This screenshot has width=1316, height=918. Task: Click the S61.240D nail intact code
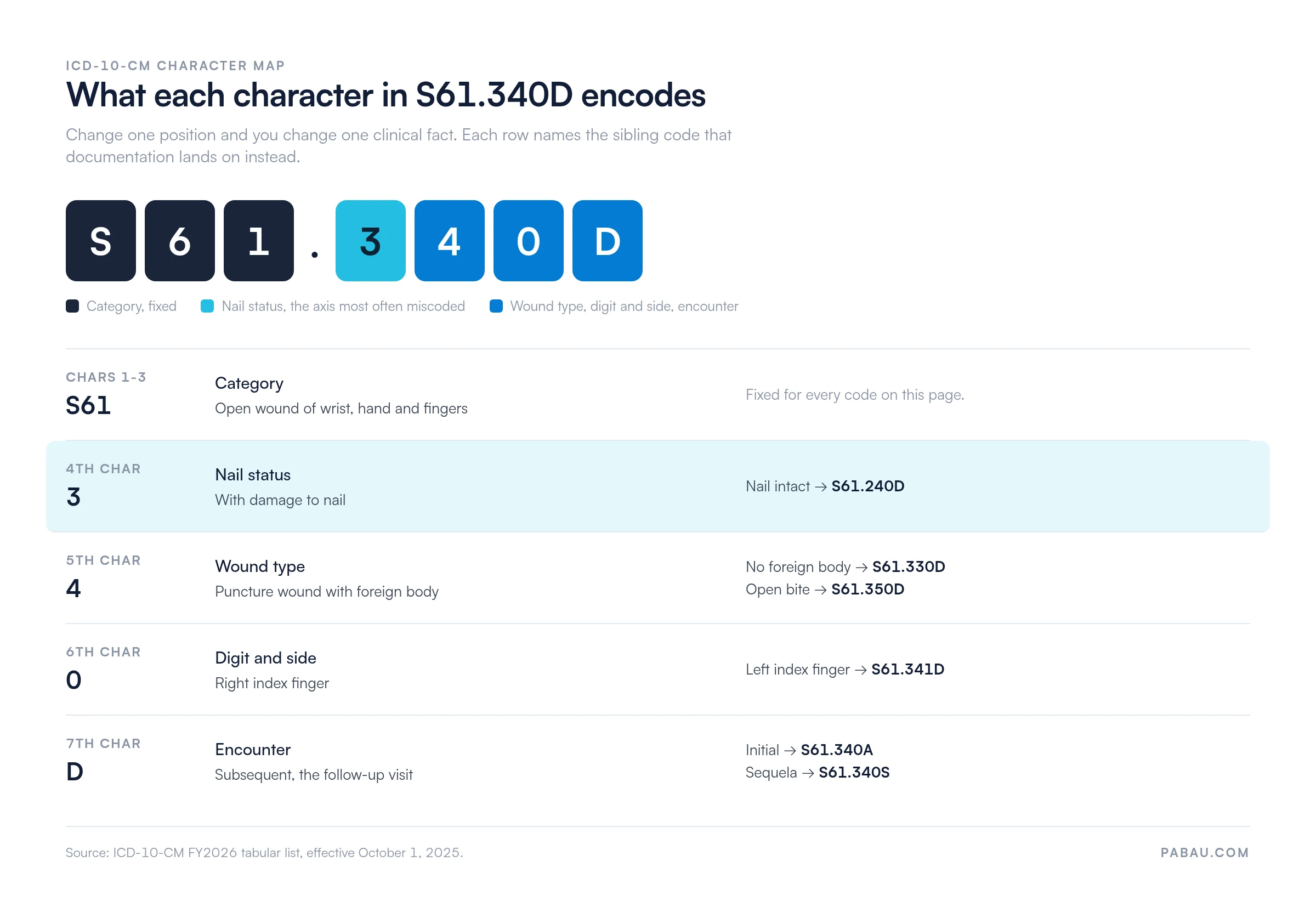[868, 486]
